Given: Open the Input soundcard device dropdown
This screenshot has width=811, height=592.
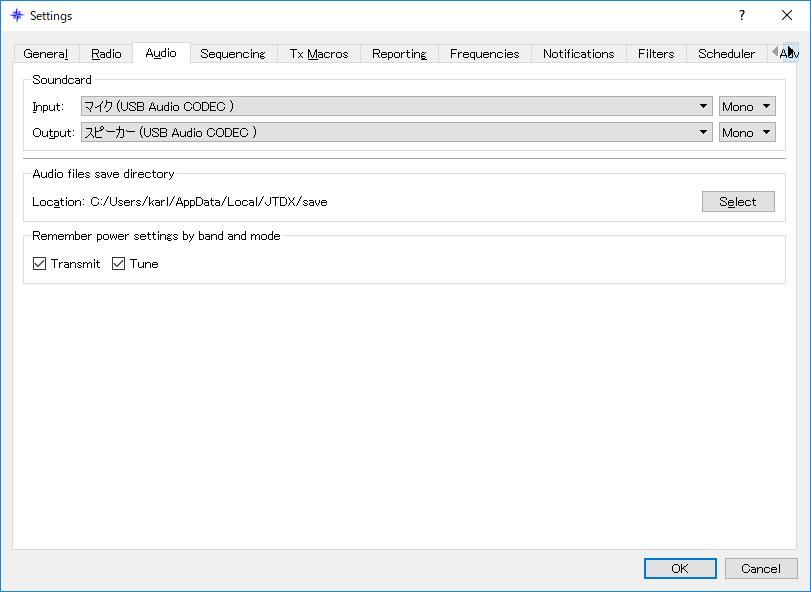Looking at the screenshot, I should tap(397, 107).
